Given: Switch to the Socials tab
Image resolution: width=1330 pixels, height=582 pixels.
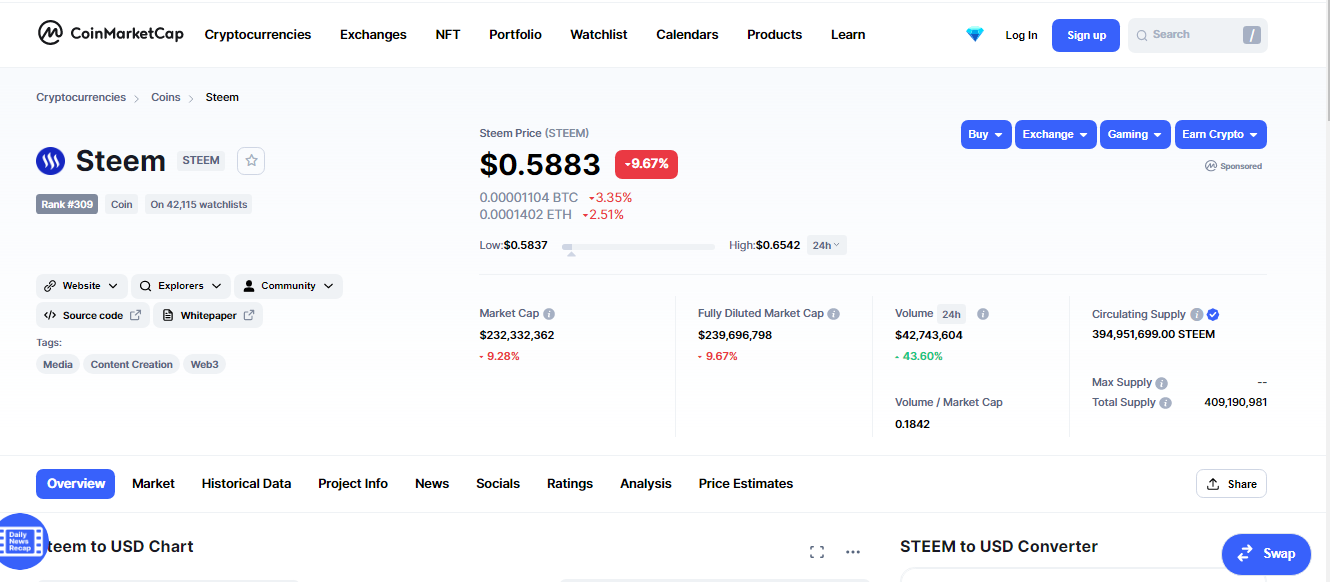Looking at the screenshot, I should tap(498, 484).
